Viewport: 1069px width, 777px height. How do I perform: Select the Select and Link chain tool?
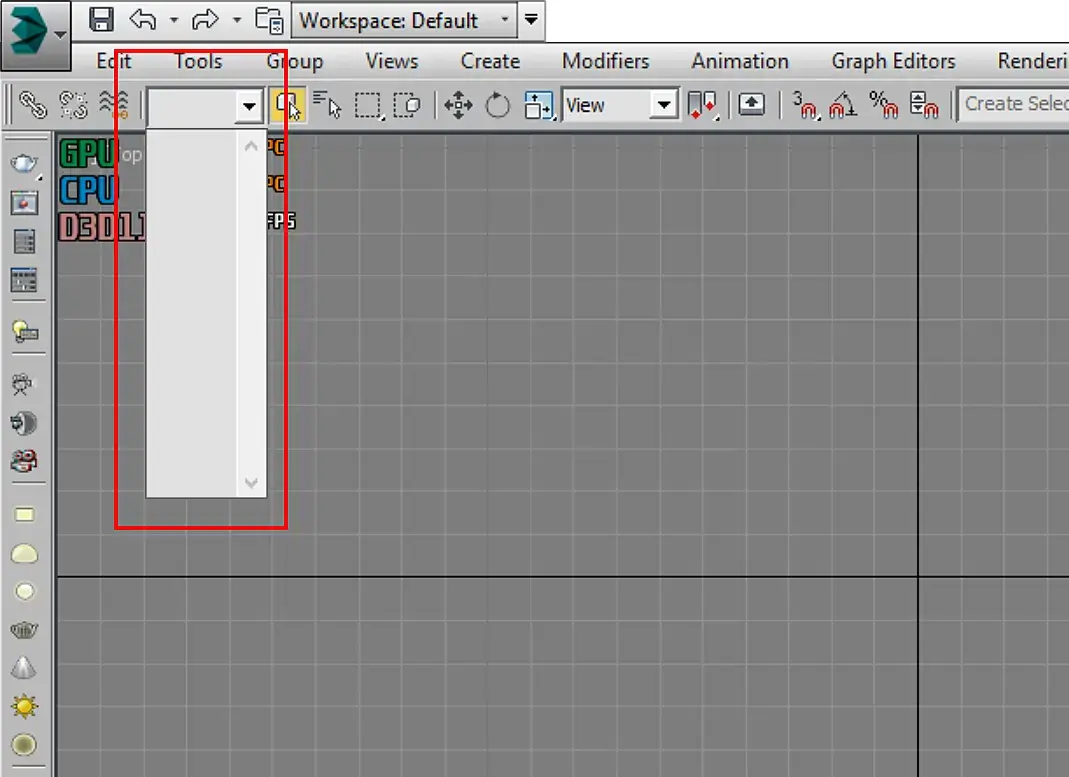click(32, 105)
